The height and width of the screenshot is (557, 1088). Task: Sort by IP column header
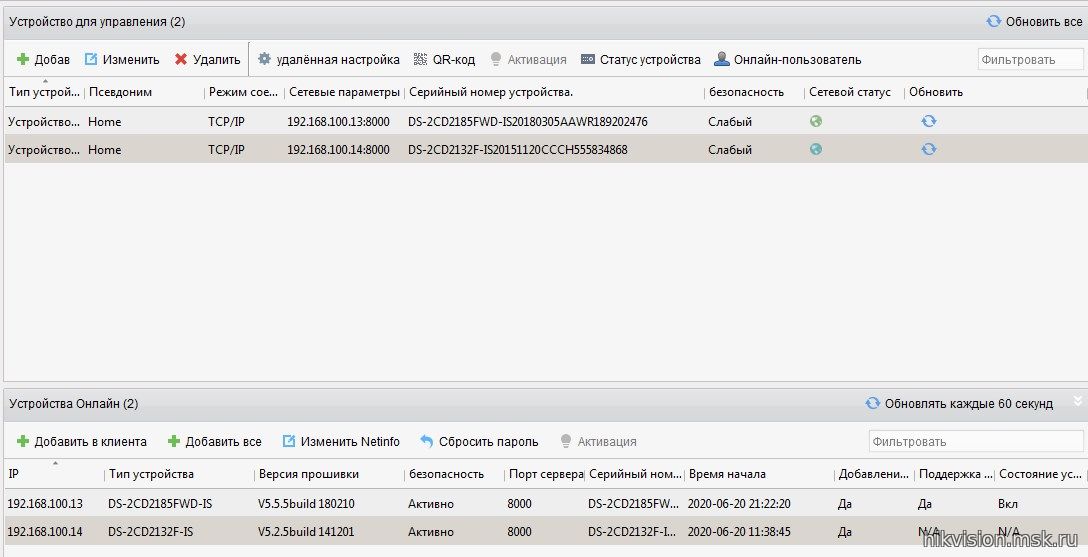(14, 474)
